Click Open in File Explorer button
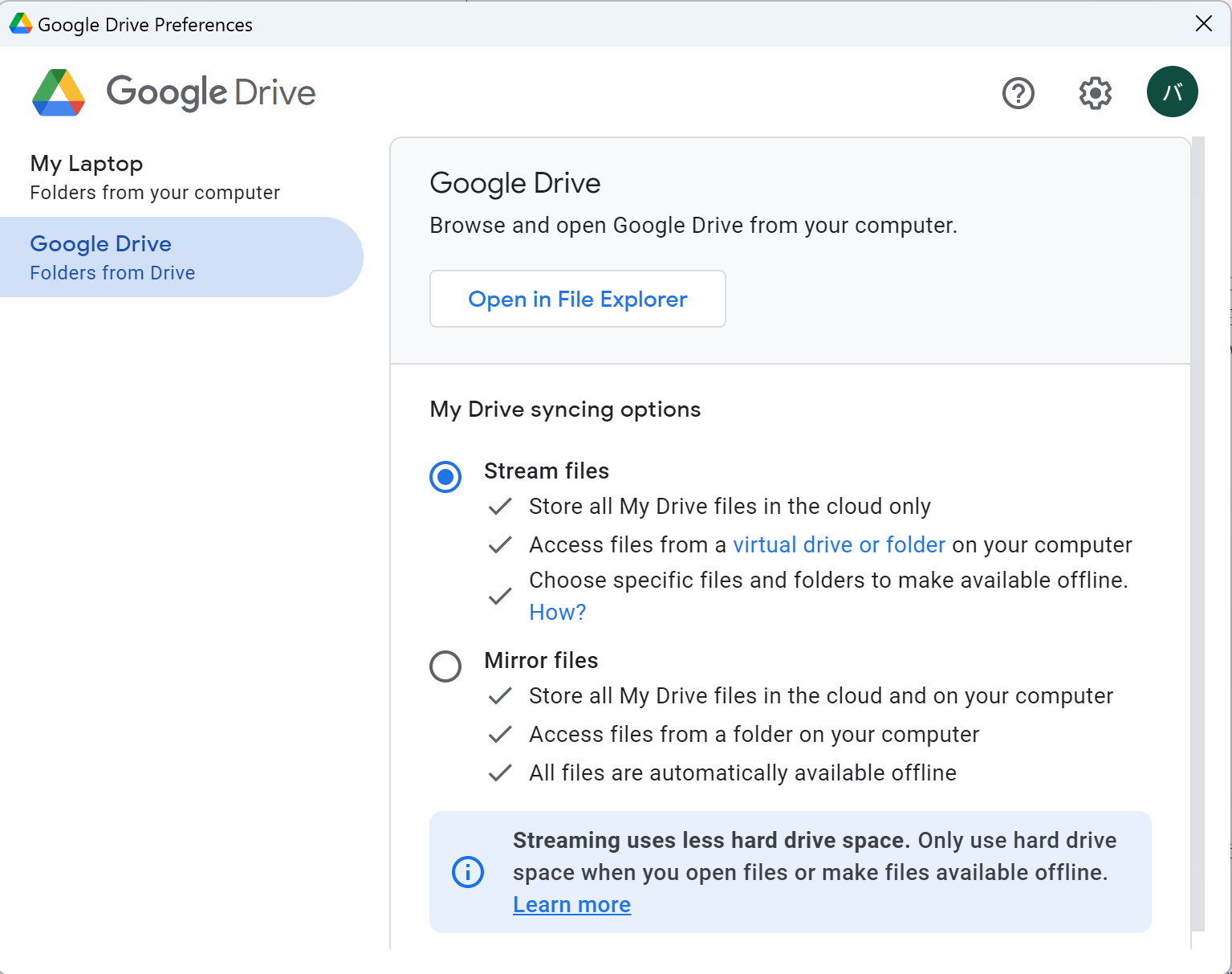1232x974 pixels. point(578,299)
